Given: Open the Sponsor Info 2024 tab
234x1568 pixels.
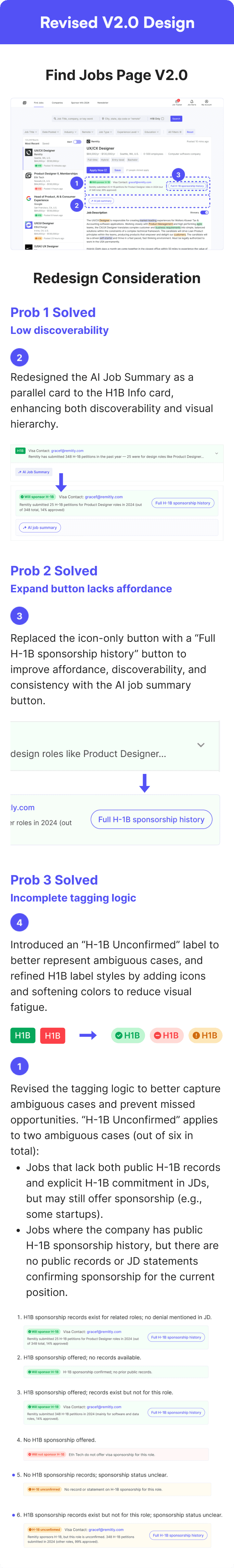Looking at the screenshot, I should pyautogui.click(x=80, y=103).
